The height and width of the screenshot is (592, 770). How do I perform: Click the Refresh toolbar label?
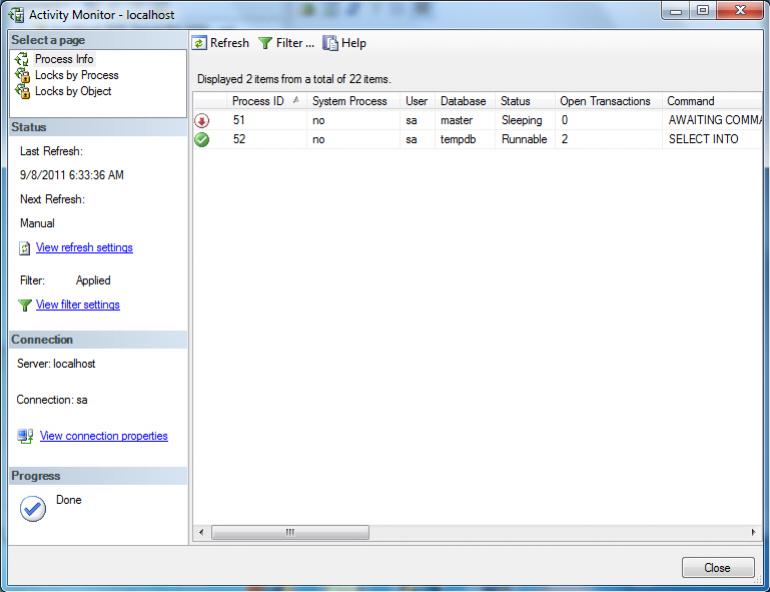(229, 43)
